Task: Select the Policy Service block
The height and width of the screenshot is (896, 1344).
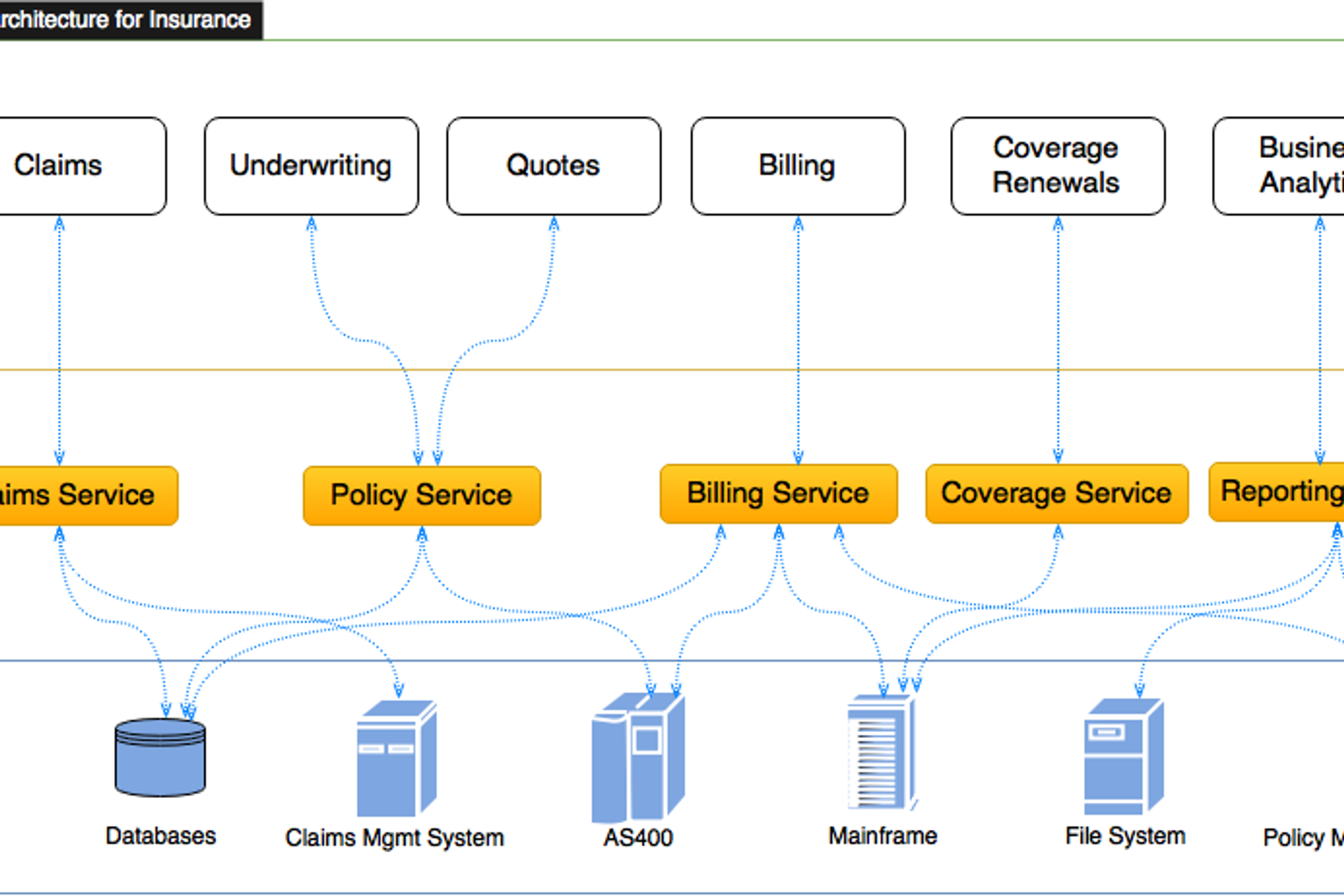Action: pyautogui.click(x=421, y=495)
